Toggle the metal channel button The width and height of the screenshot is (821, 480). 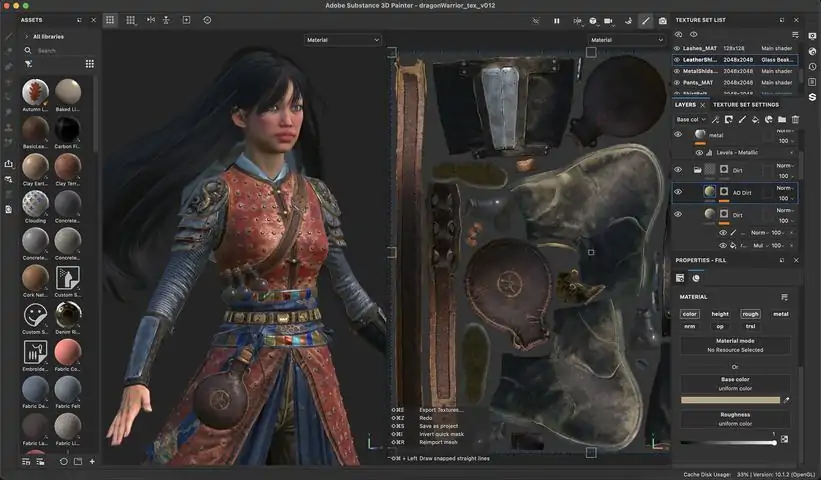click(x=781, y=314)
